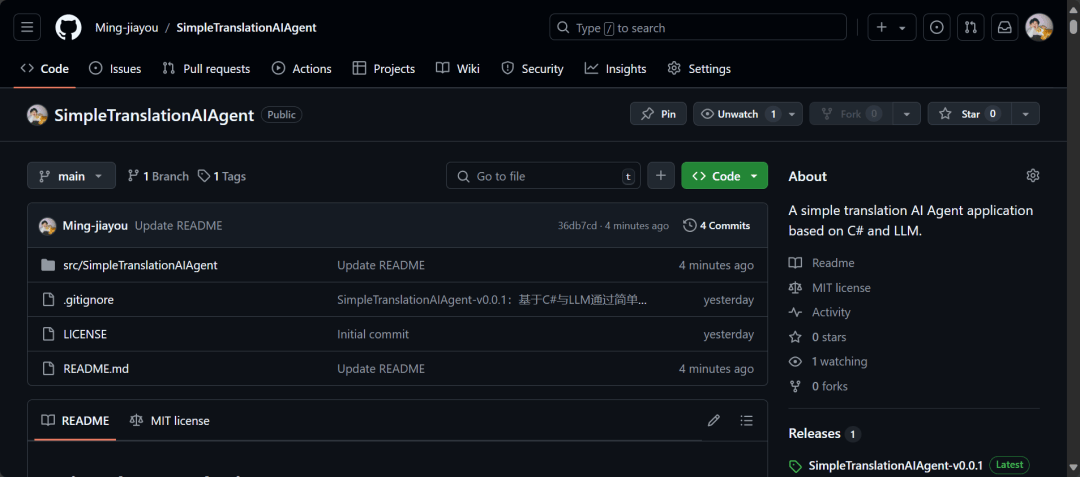Switch to the Issues tab
The image size is (1080, 477).
point(115,68)
